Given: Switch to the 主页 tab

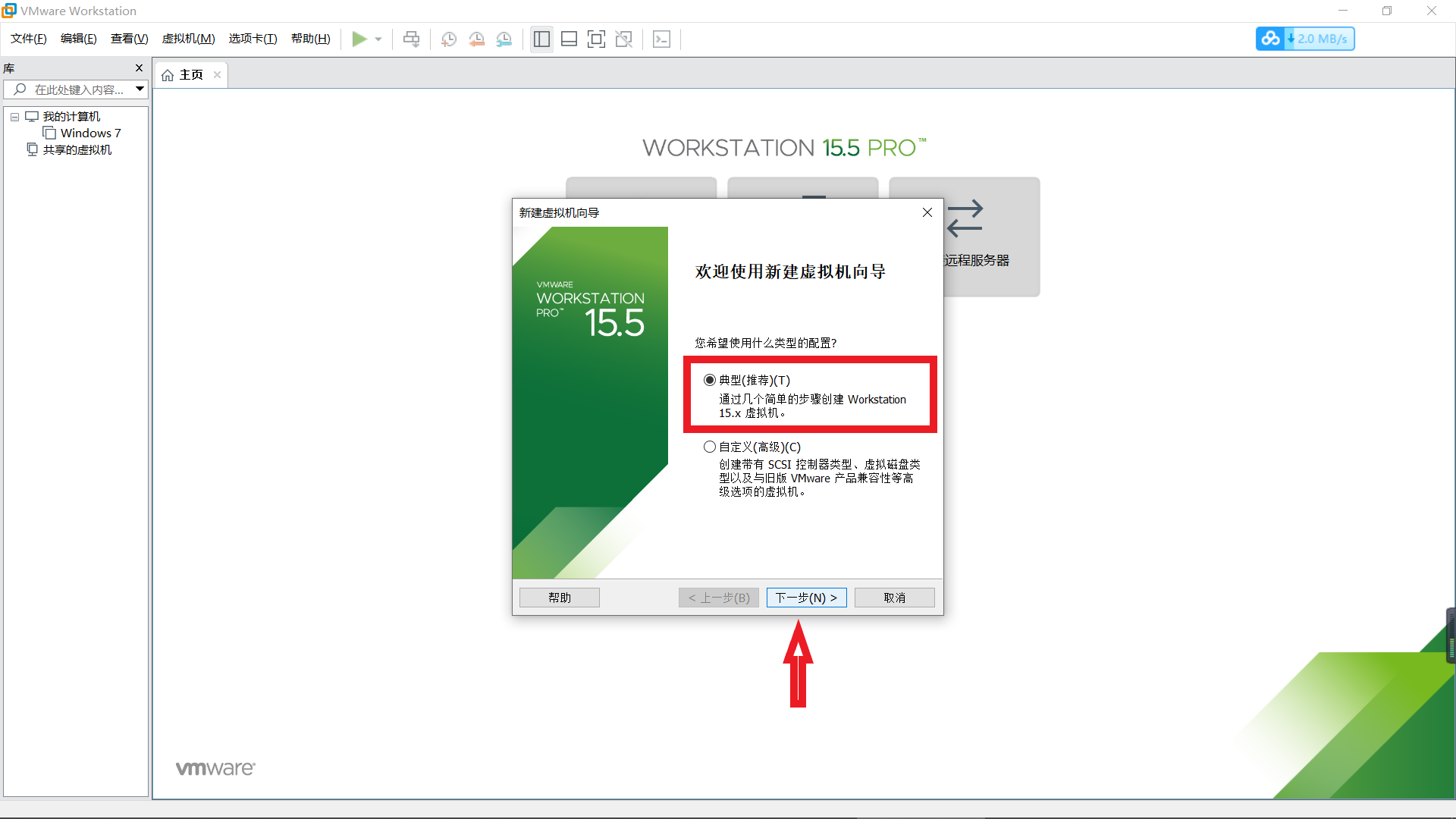Looking at the screenshot, I should (190, 74).
